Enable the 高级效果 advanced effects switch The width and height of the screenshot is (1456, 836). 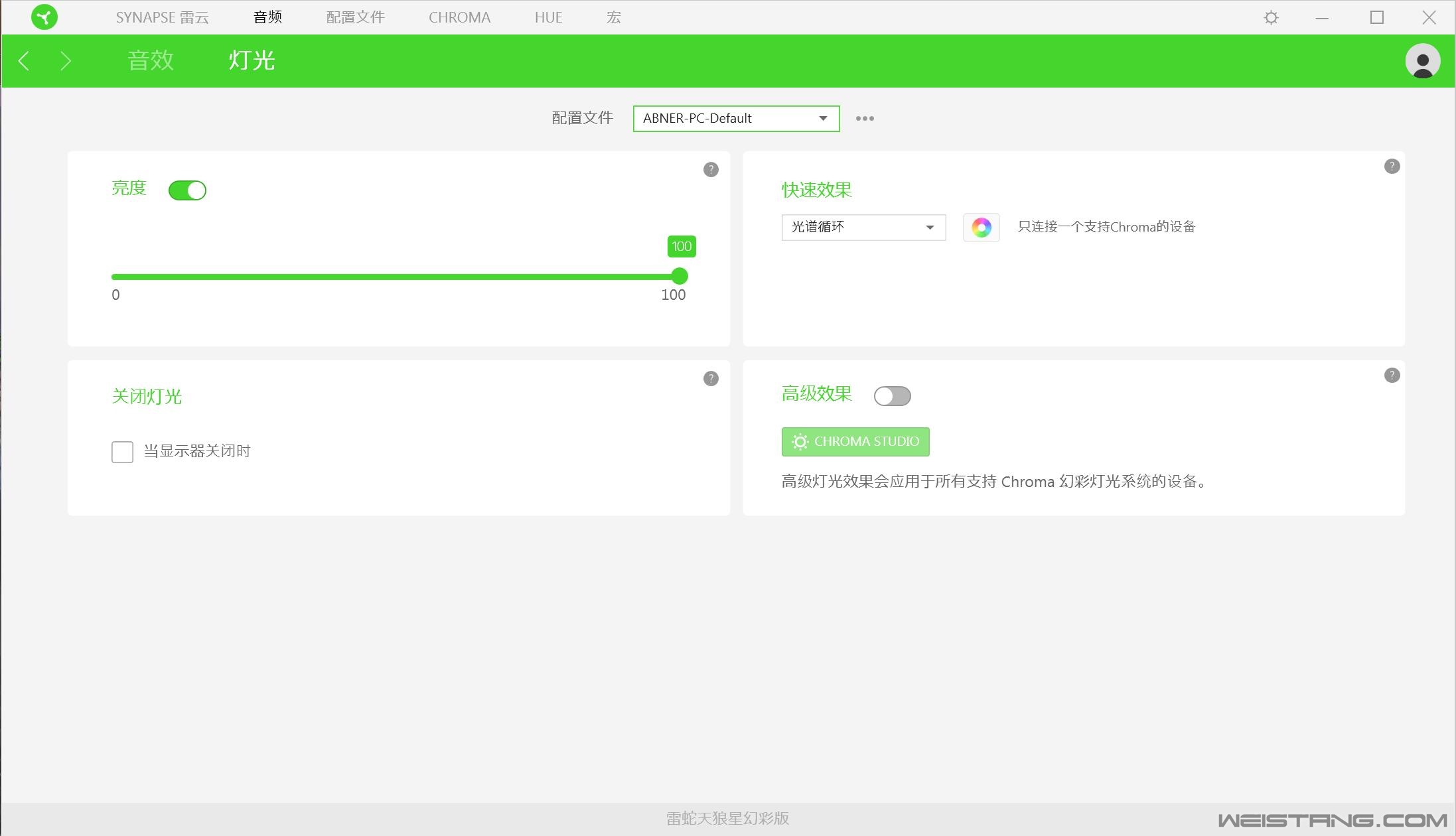point(892,396)
